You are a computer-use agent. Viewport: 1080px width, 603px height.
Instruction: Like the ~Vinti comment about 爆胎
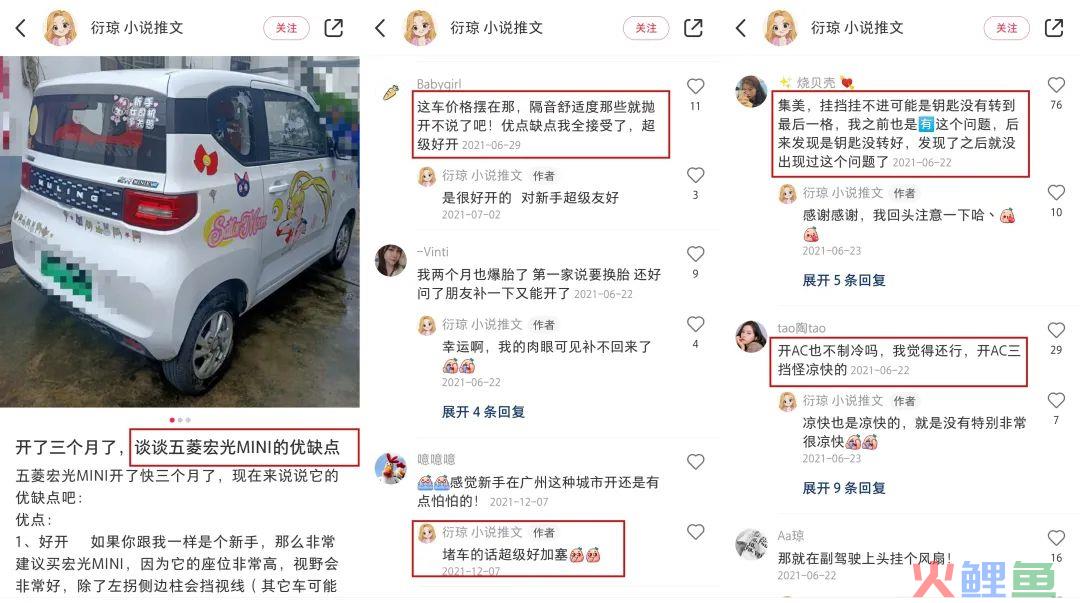[x=696, y=254]
